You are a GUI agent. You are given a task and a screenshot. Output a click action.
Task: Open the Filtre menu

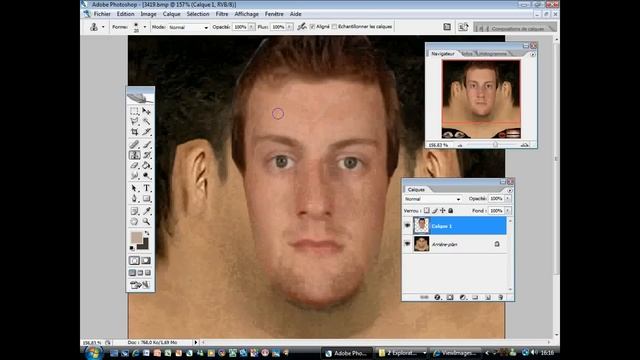click(x=222, y=14)
